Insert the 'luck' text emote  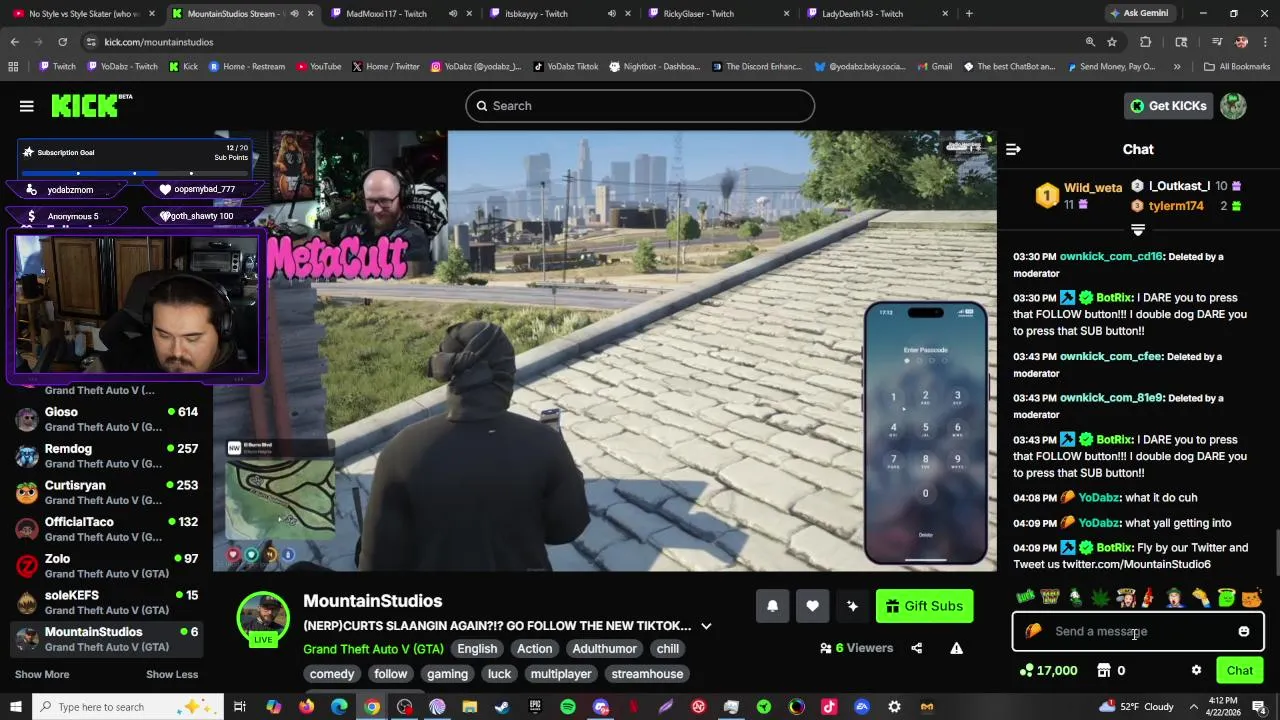[1025, 598]
